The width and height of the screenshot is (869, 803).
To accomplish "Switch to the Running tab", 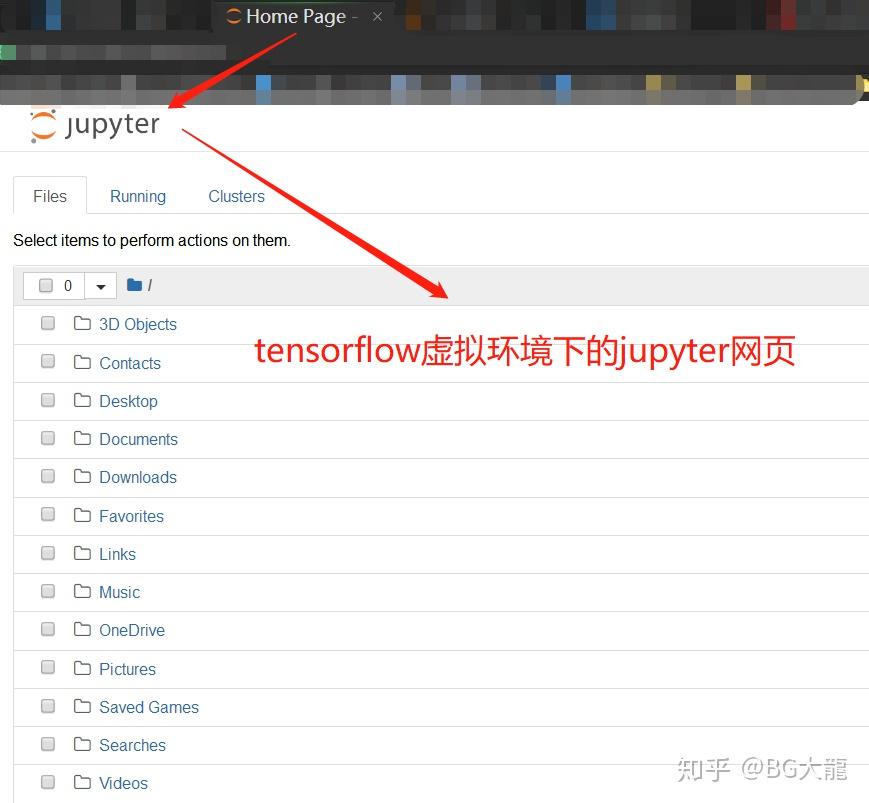I will 137,196.
